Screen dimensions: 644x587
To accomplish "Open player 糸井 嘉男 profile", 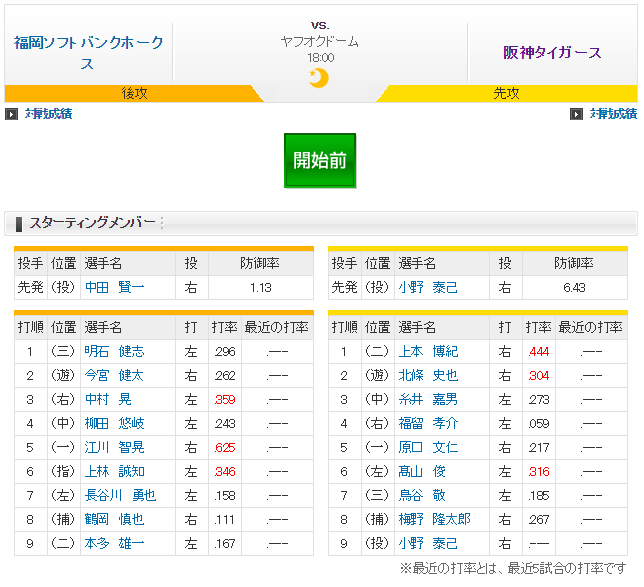I will (428, 399).
